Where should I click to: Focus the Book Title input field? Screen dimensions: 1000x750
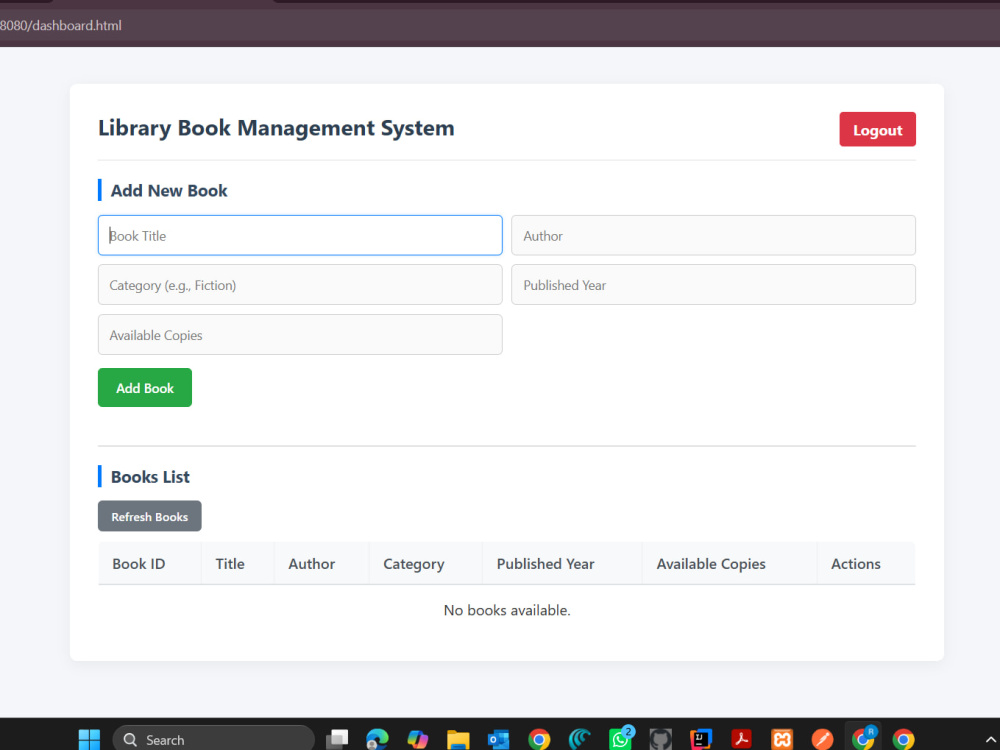tap(300, 235)
